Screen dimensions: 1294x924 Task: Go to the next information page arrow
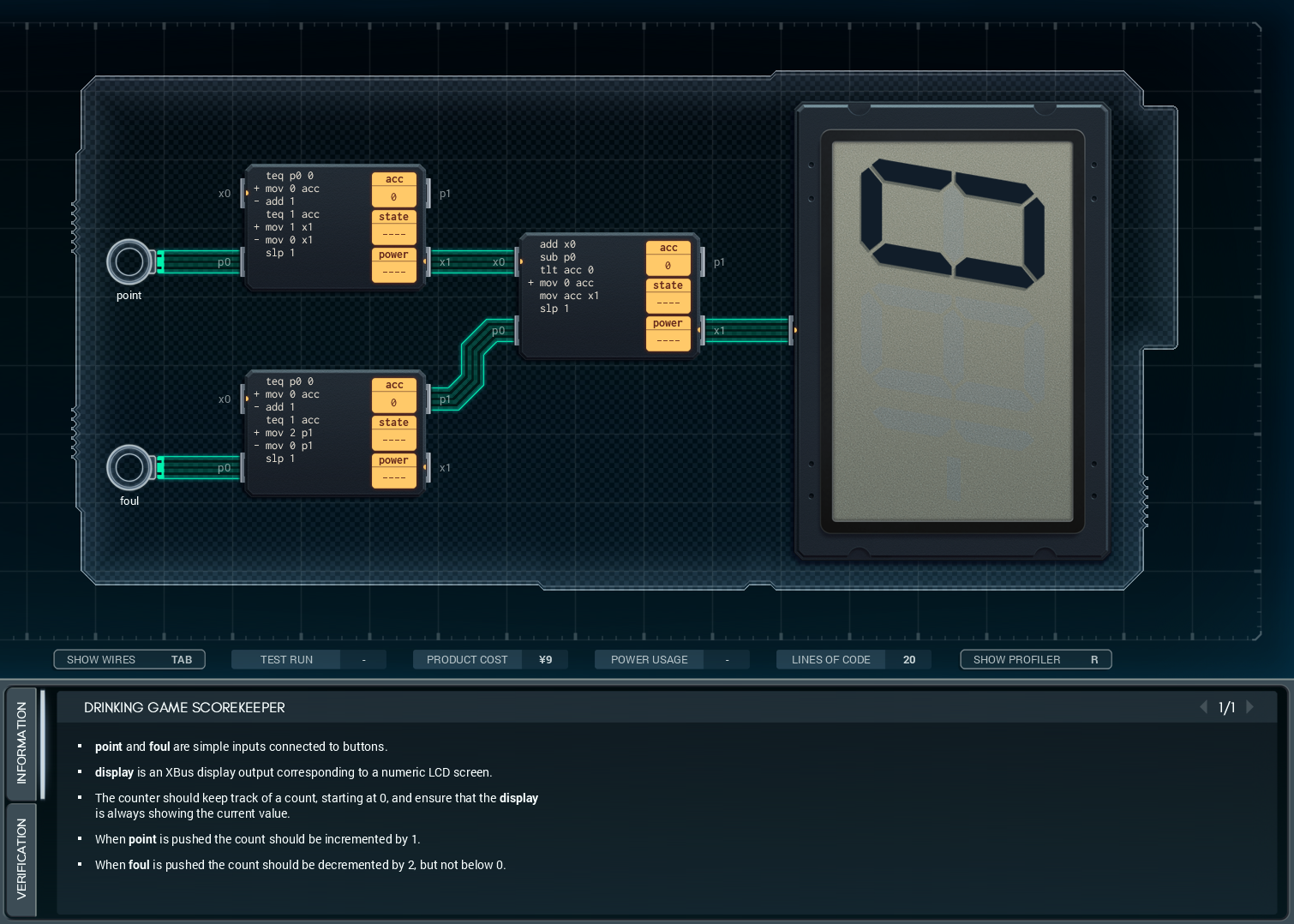[x=1249, y=707]
